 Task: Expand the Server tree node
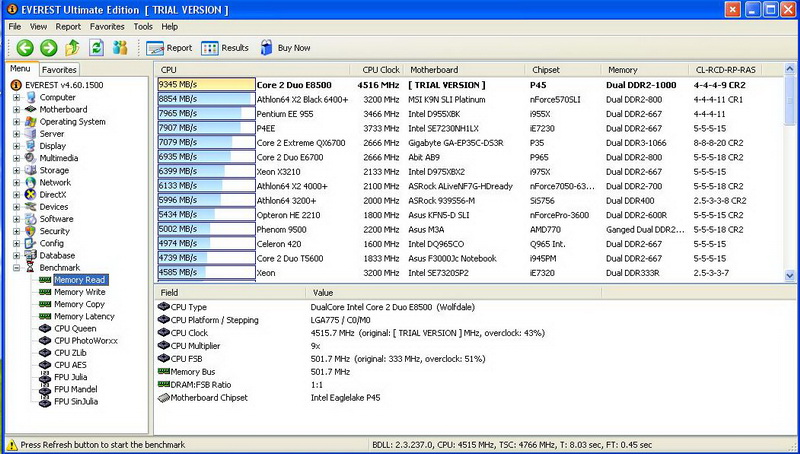(x=16, y=134)
